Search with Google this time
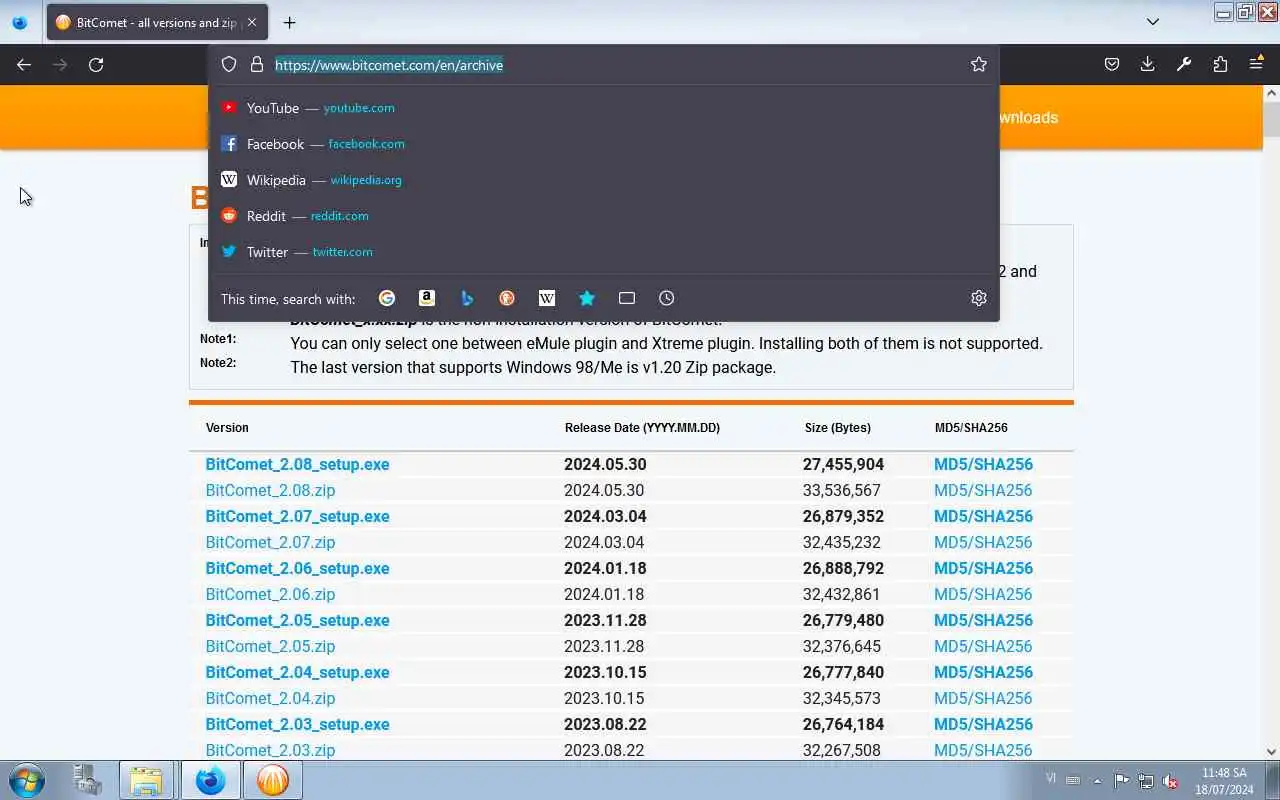 387,298
